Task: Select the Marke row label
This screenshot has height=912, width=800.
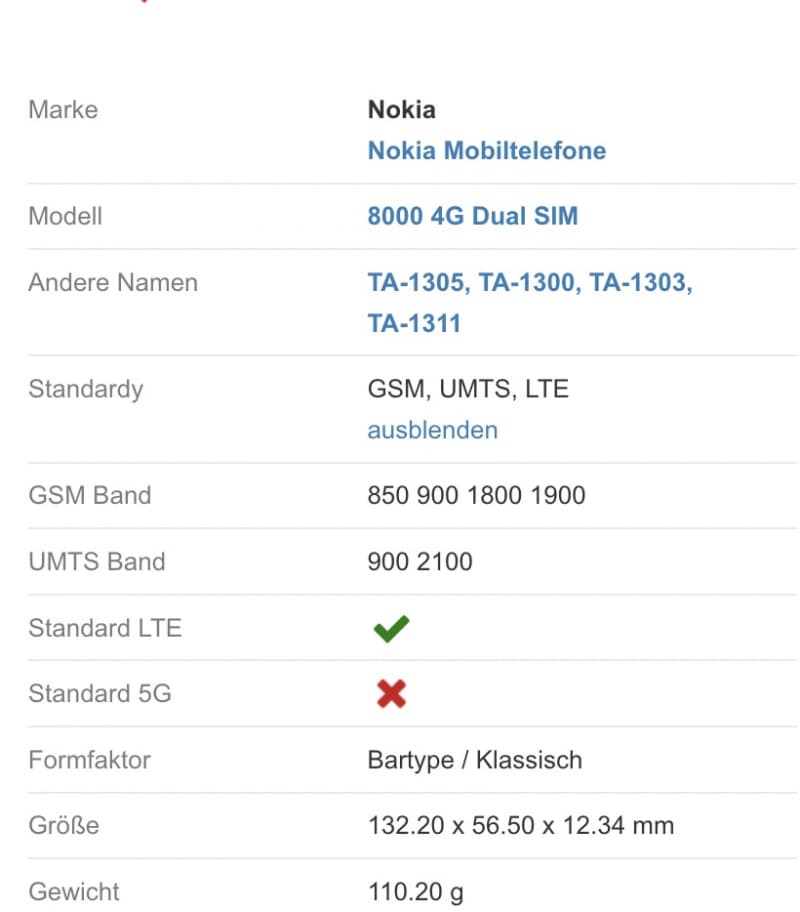Action: click(63, 110)
